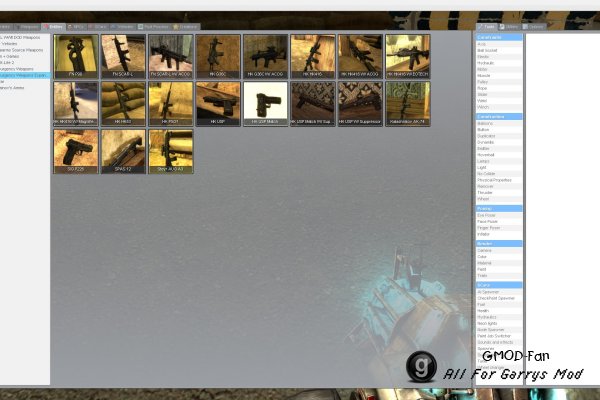The width and height of the screenshot is (600, 400).
Task: Choose the HK G36C weapon tile
Action: [x=218, y=56]
